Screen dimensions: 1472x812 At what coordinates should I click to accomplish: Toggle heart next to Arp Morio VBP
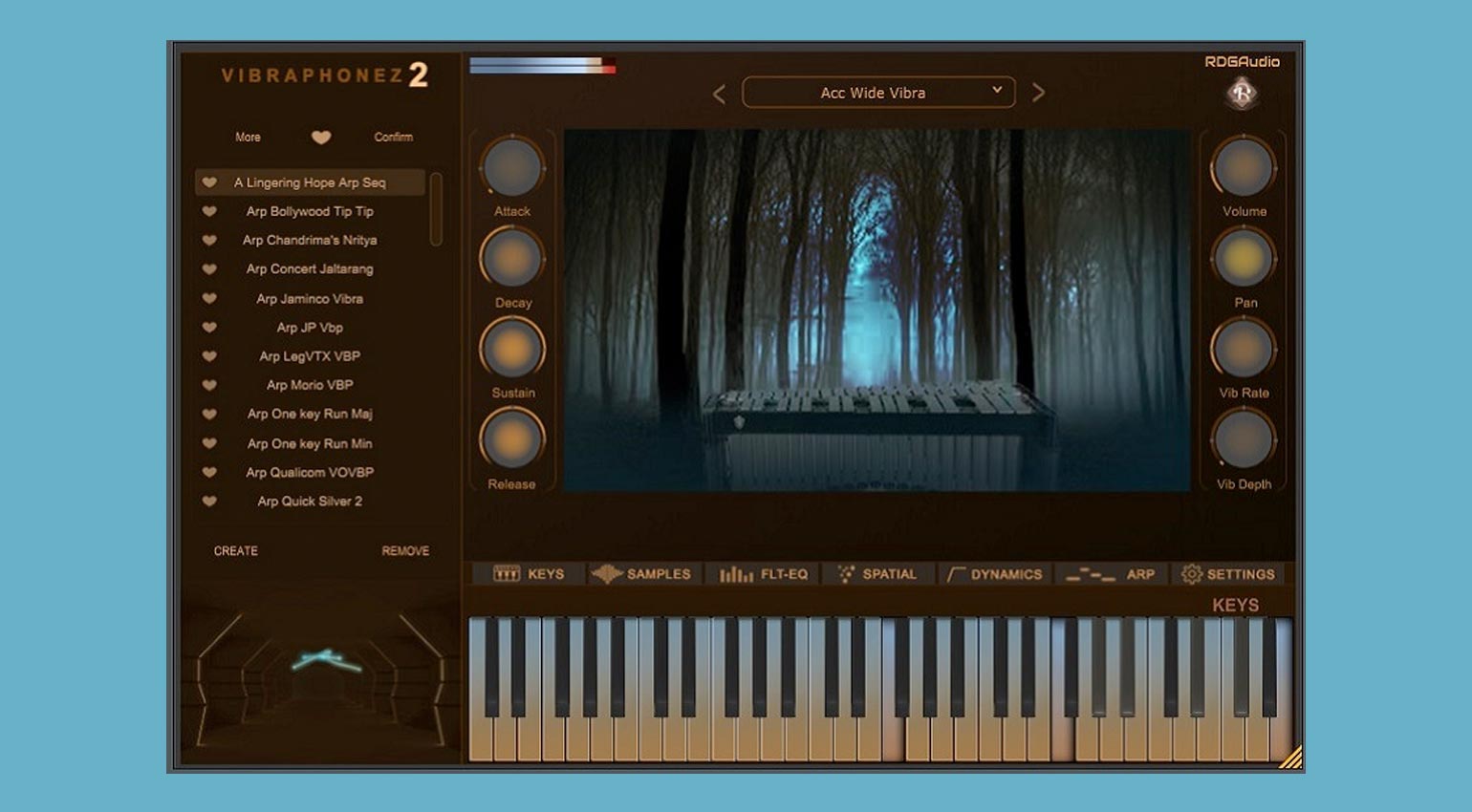[209, 385]
